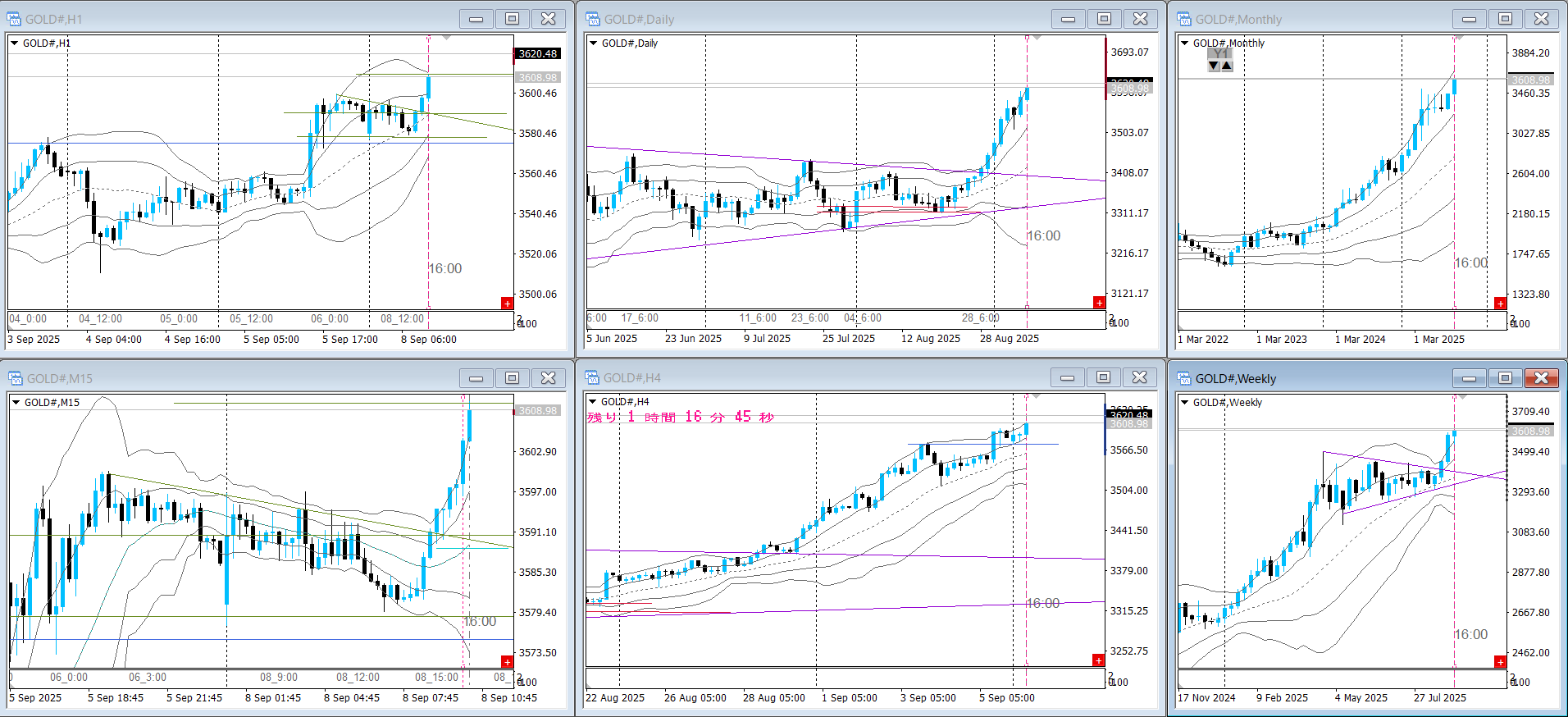
Task: Close the GOLD#,Weekly chart window
Action: pos(1542,377)
